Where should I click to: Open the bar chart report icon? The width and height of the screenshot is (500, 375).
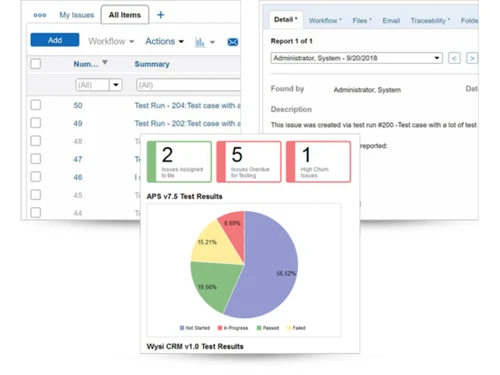point(200,42)
